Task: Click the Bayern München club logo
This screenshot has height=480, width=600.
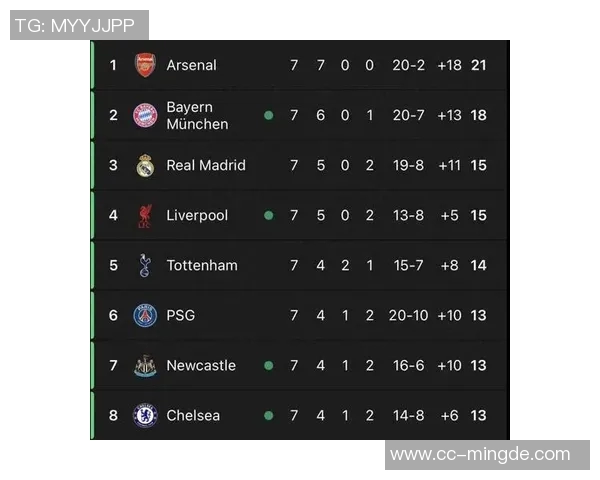Action: point(145,115)
